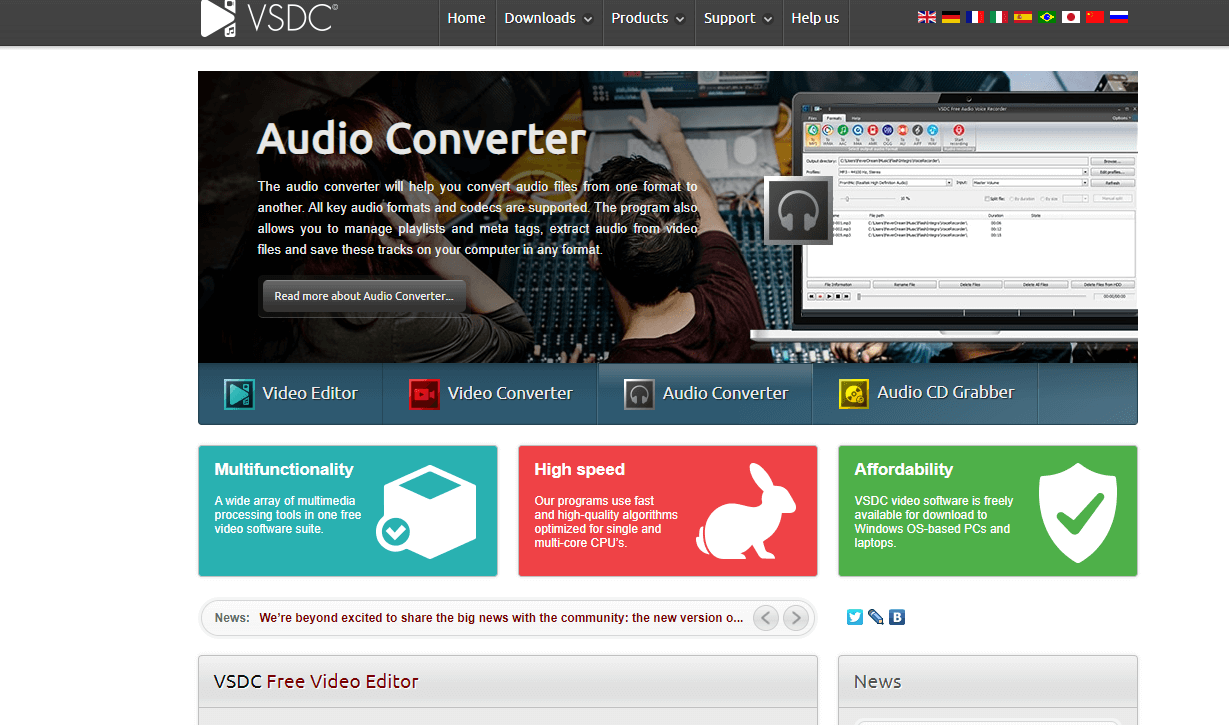Switch site language to Spanish flag
1229x725 pixels.
(x=1022, y=17)
